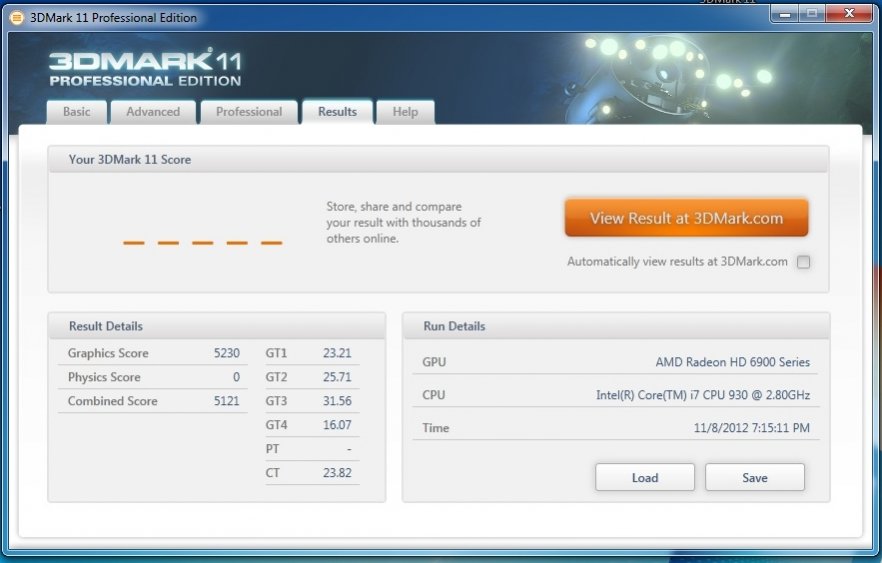Close the 3DMark 11 window
Viewport: 882px width, 563px height.
click(849, 14)
